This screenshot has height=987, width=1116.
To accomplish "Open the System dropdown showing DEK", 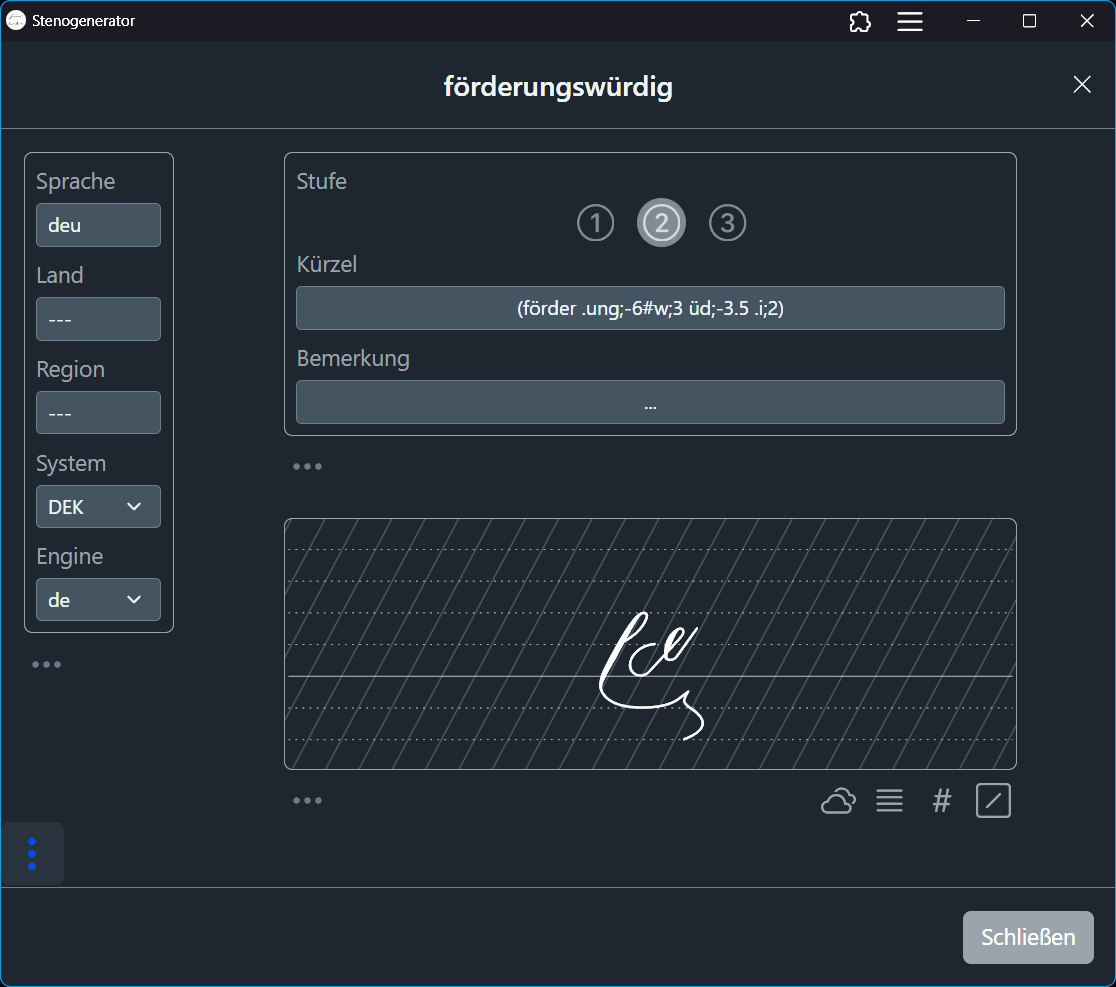I will click(x=98, y=507).
